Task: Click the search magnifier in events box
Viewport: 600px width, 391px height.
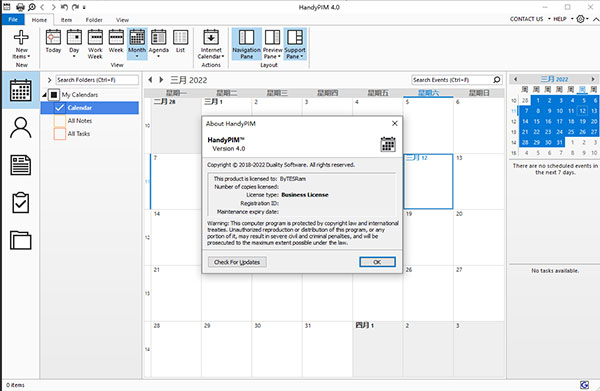Action: click(497, 80)
